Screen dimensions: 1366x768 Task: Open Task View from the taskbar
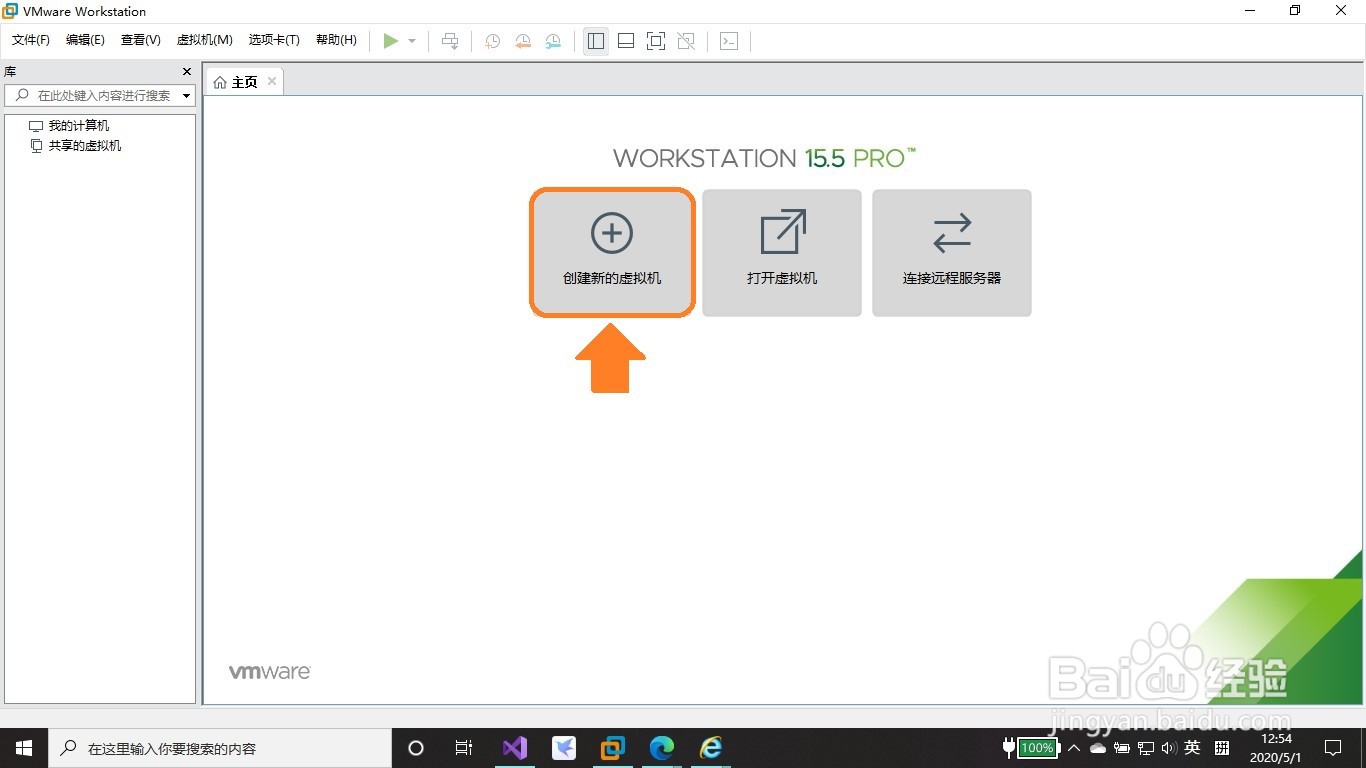[464, 748]
